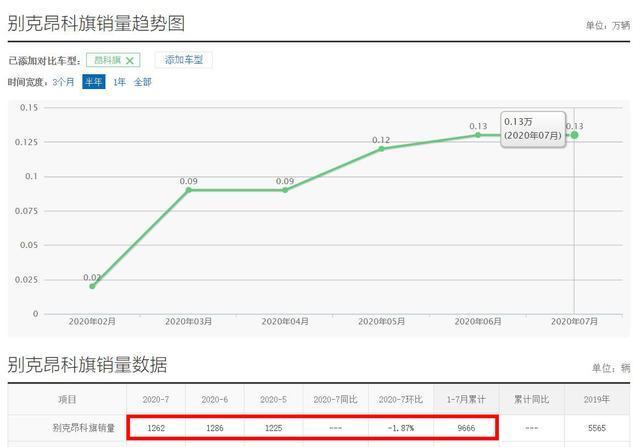
Task: Click the 2020年04月 data point 0.09
Action: 285,190
